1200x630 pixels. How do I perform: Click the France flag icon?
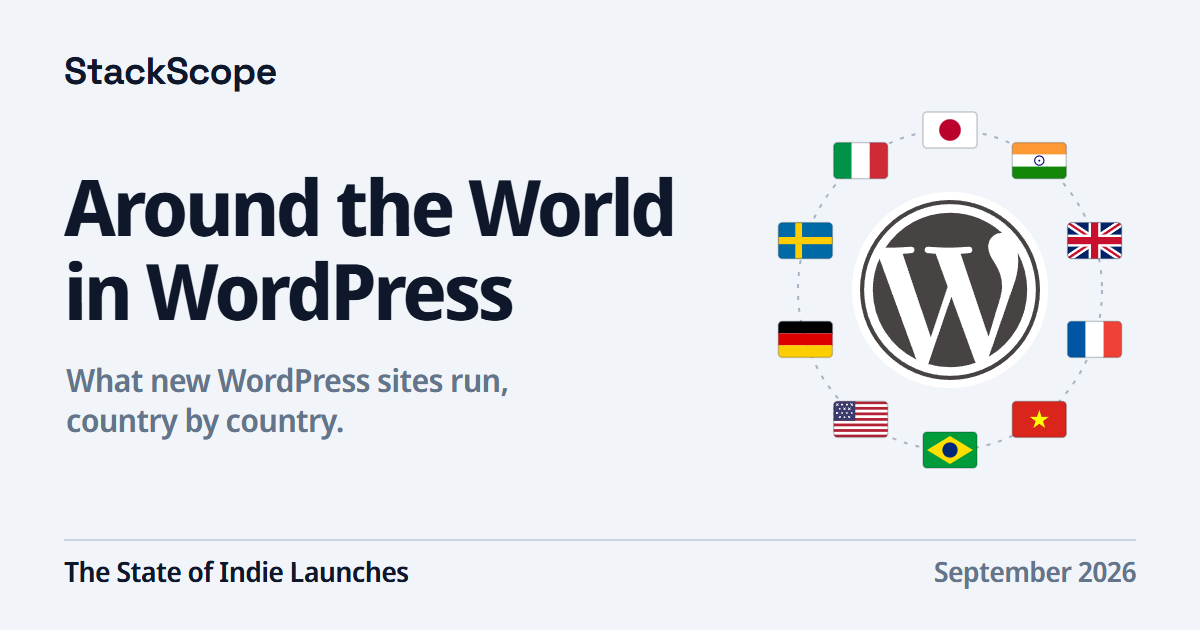click(1094, 339)
